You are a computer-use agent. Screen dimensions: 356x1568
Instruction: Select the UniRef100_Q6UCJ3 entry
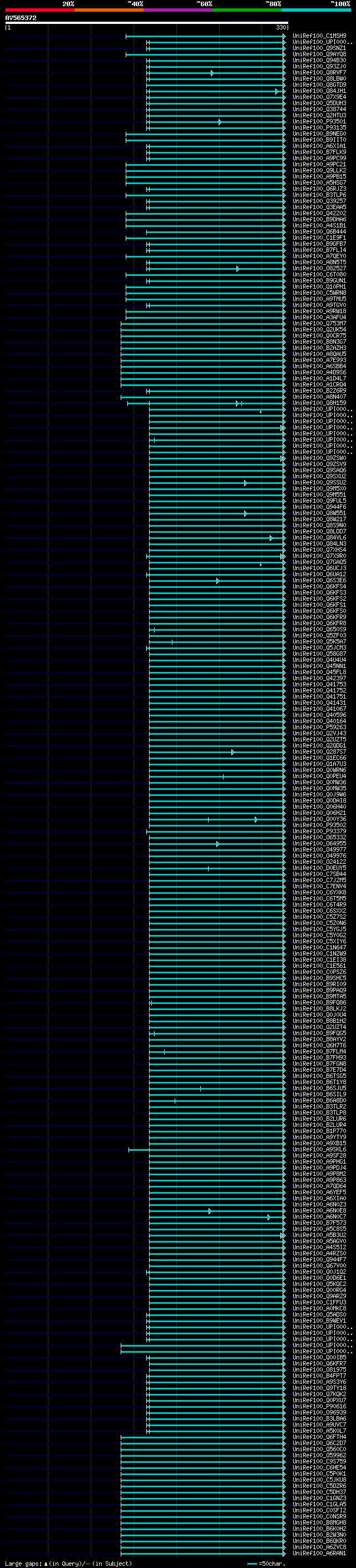319,568
